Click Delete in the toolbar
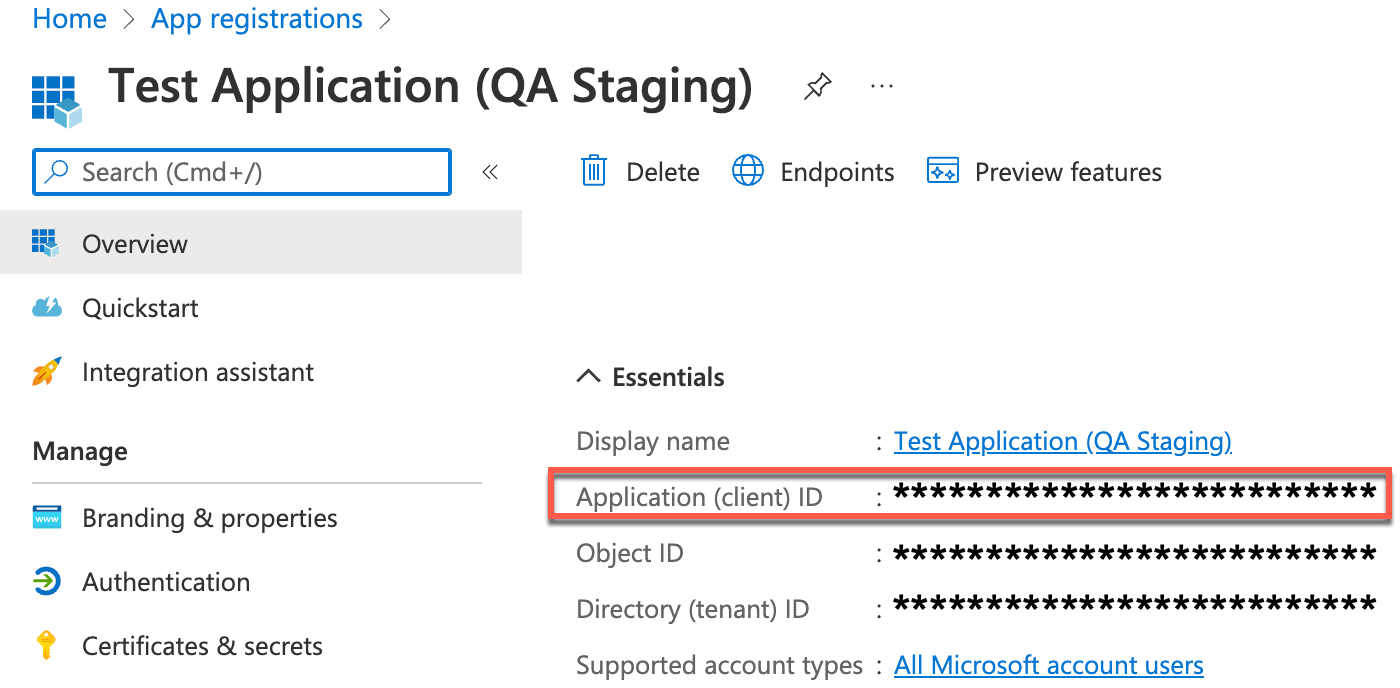Viewport: 1400px width, 688px height. (x=662, y=173)
